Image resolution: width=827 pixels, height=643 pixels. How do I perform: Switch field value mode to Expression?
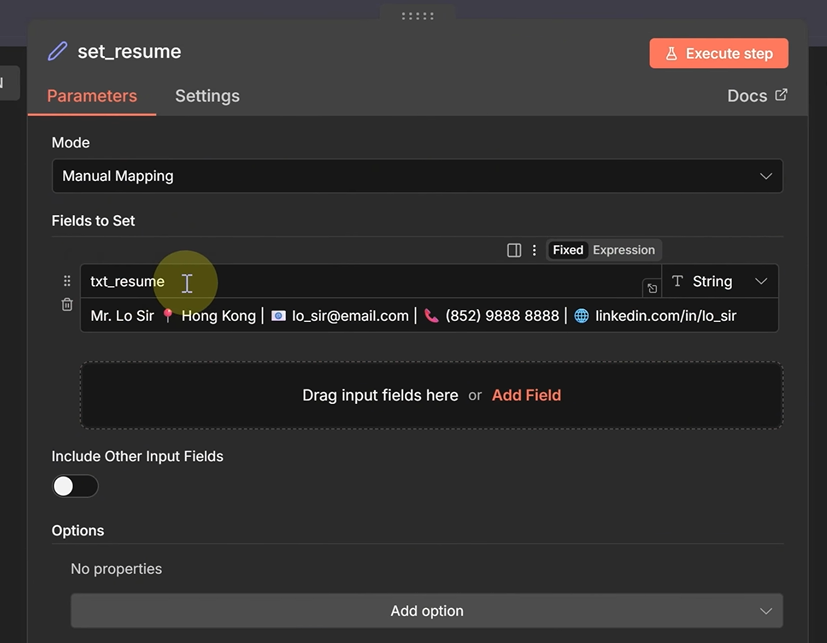pyautogui.click(x=623, y=250)
